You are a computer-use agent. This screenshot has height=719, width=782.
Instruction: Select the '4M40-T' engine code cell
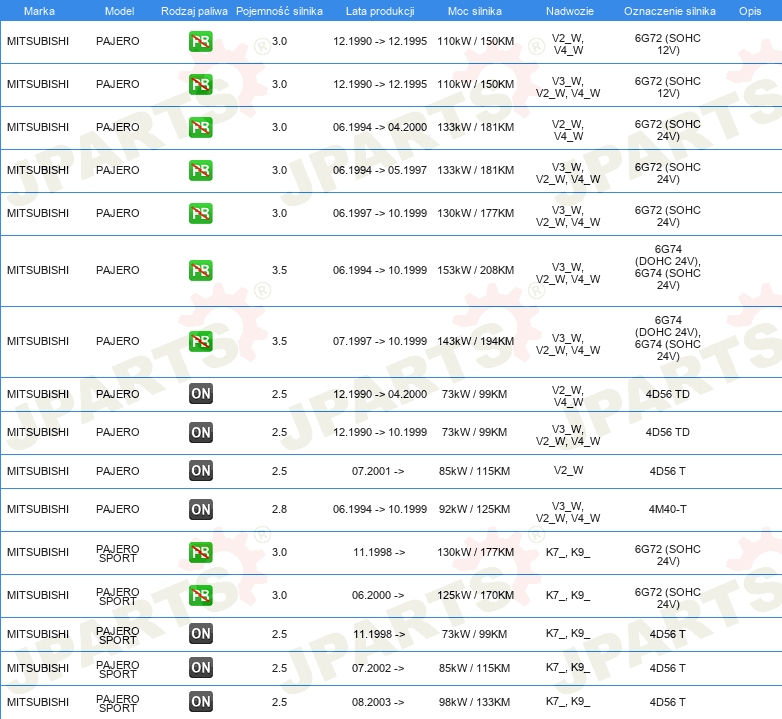click(668, 509)
